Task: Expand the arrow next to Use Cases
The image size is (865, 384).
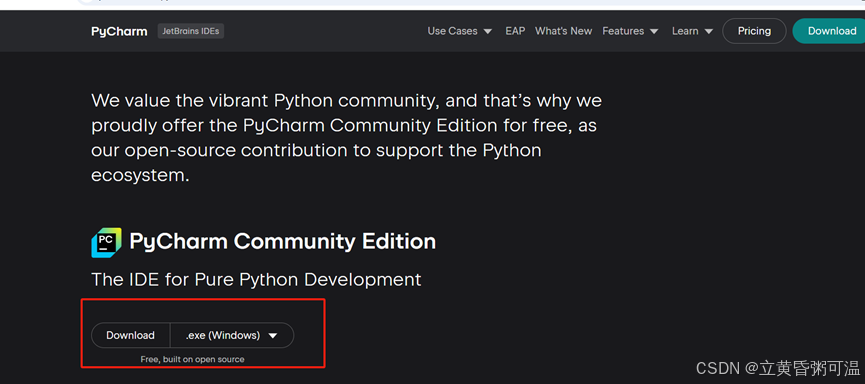Action: [x=488, y=31]
